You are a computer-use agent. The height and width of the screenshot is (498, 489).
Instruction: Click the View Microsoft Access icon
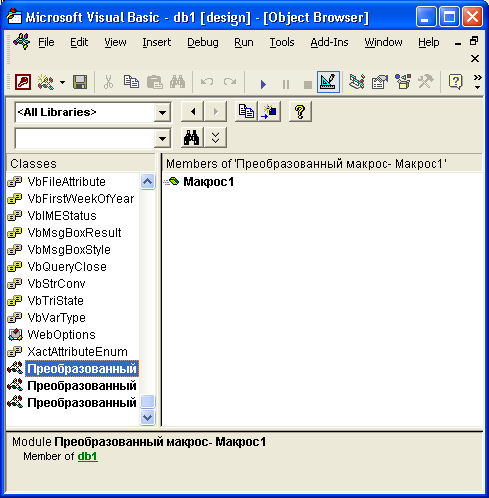pos(23,82)
